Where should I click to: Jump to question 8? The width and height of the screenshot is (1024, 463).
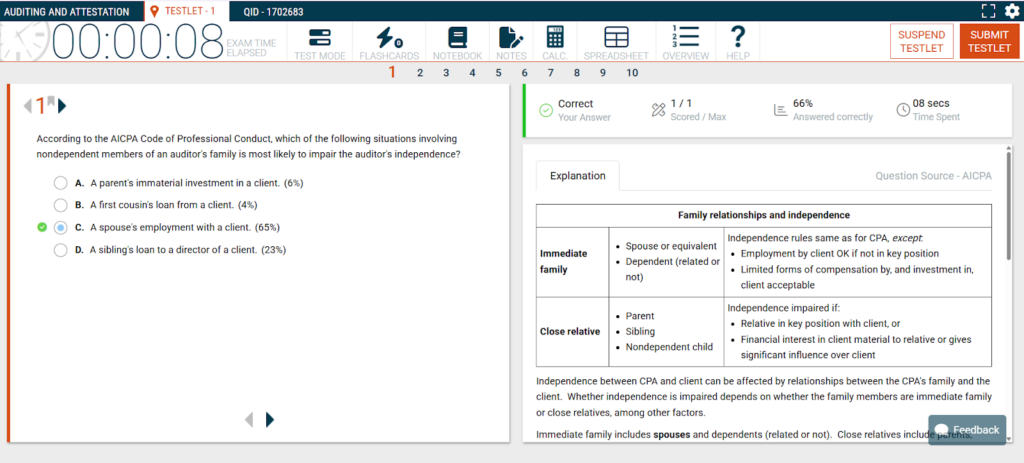(577, 72)
